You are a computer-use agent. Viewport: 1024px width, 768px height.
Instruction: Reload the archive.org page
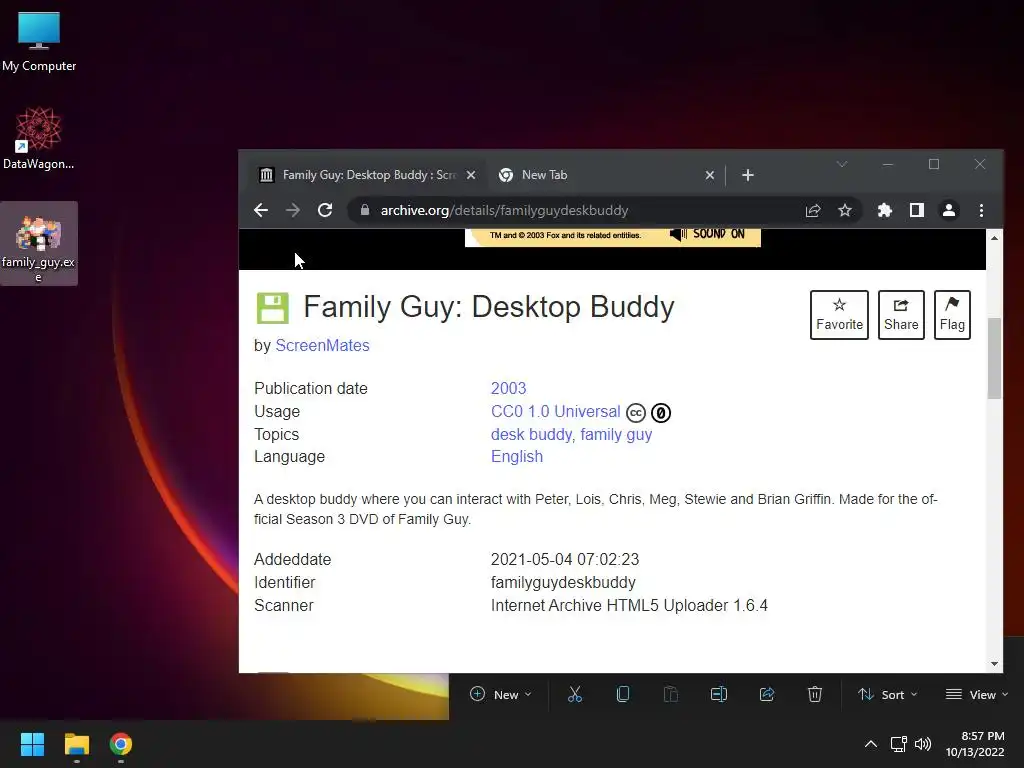[325, 210]
